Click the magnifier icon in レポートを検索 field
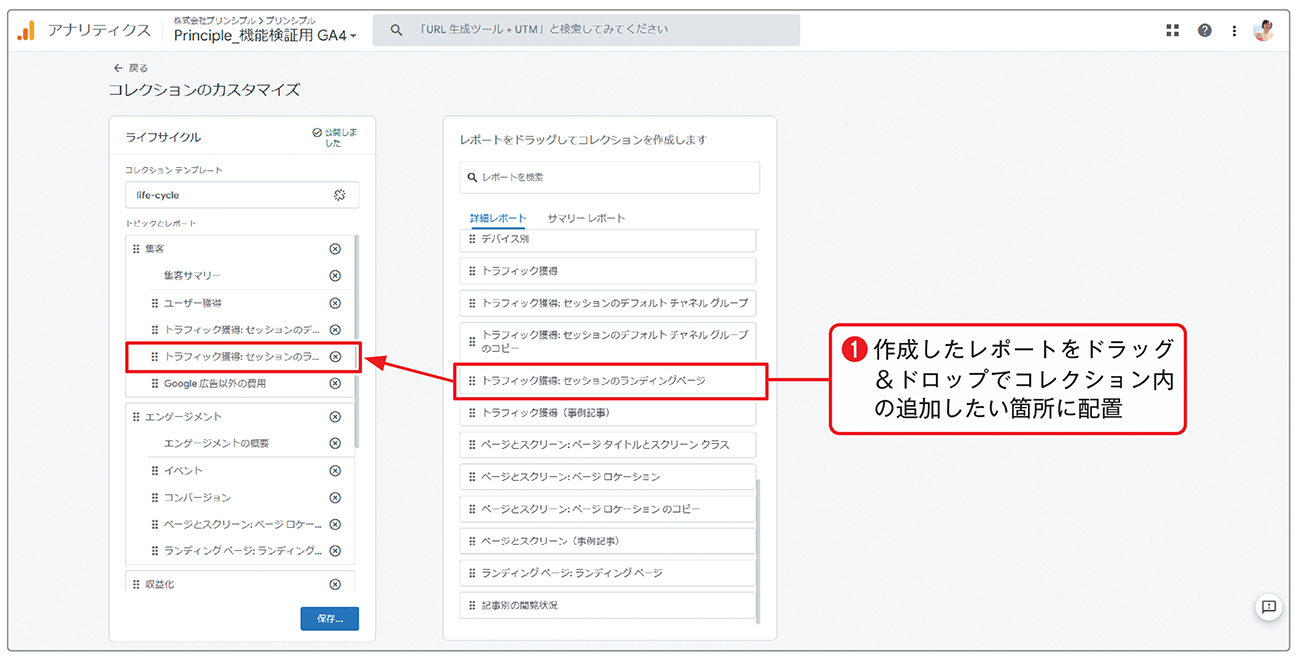The height and width of the screenshot is (665, 1300). 473,178
